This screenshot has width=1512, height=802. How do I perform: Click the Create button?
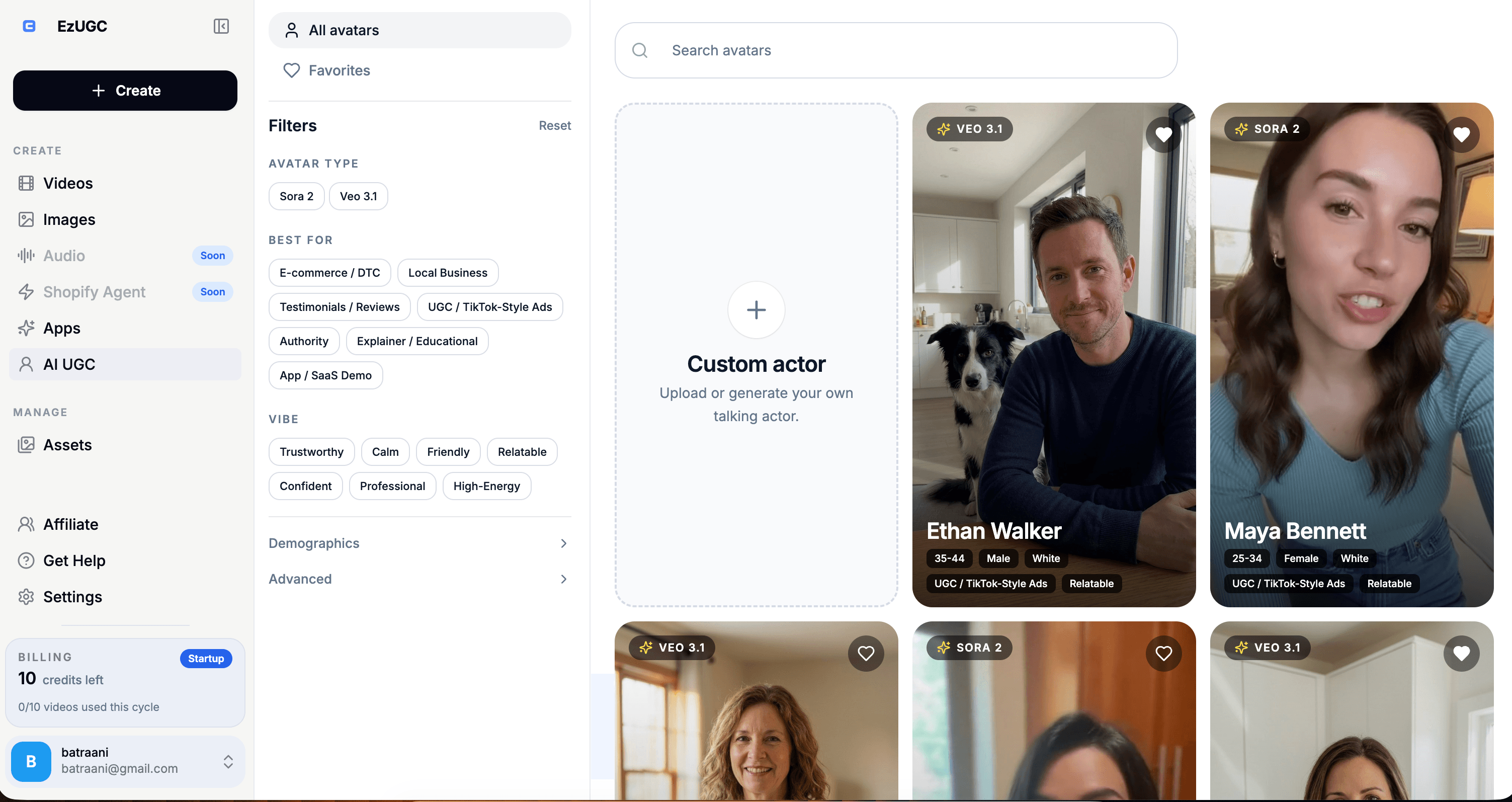[x=125, y=91]
